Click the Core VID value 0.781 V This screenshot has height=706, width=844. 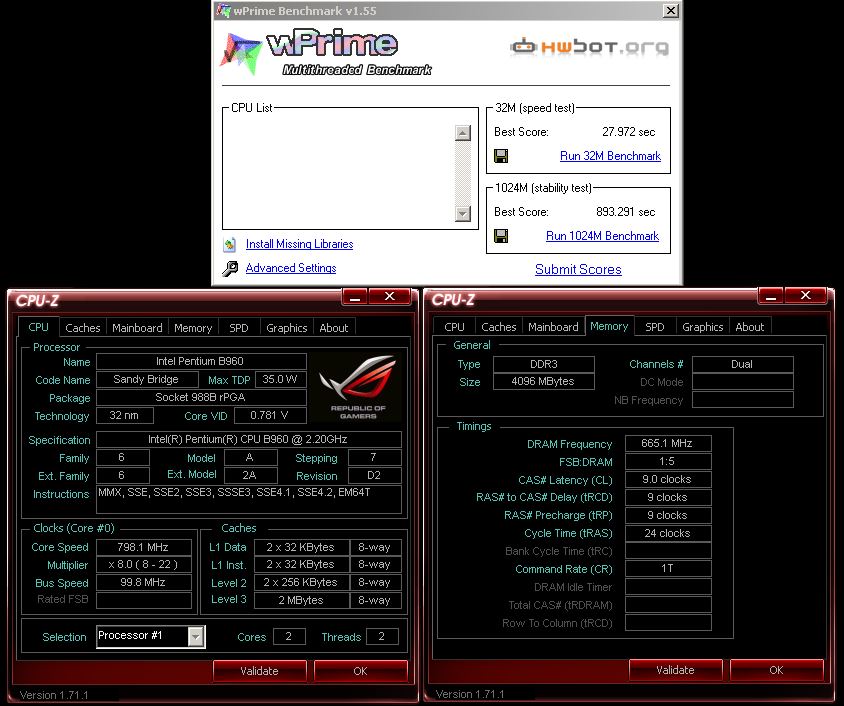[x=269, y=415]
